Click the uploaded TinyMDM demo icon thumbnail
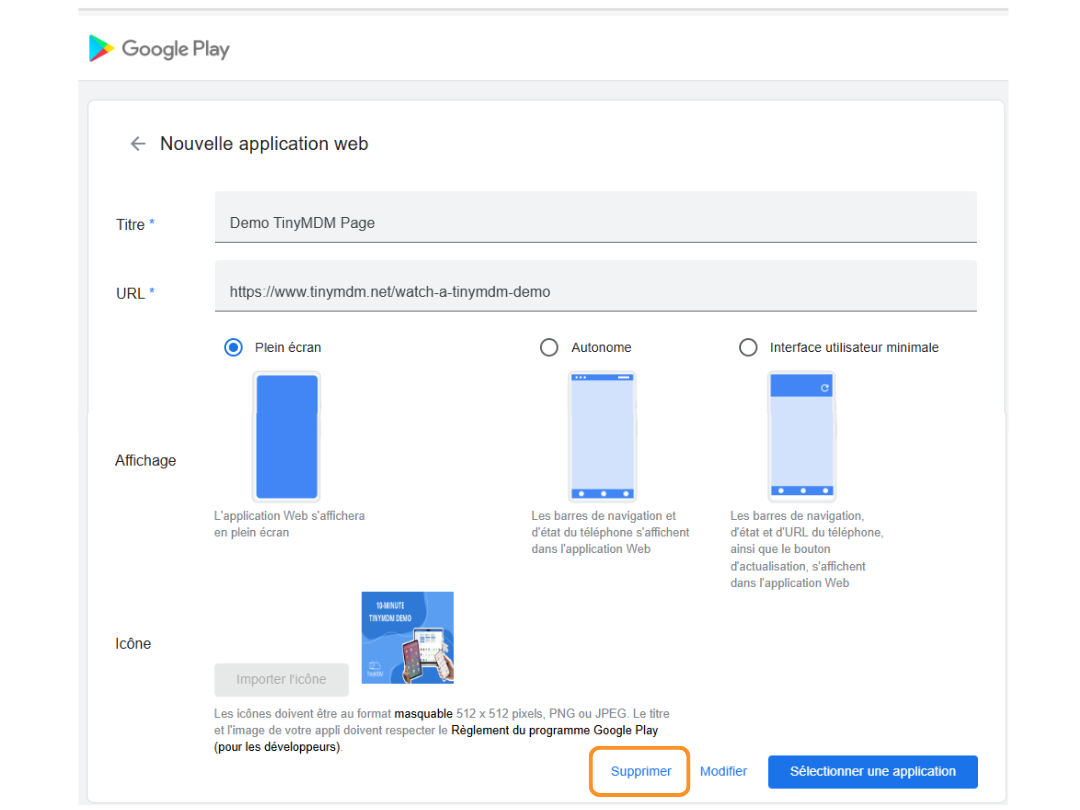The width and height of the screenshot is (1080, 810). tap(408, 637)
